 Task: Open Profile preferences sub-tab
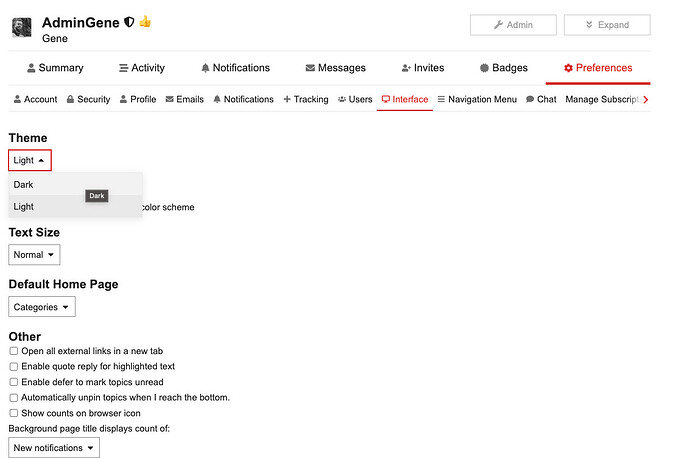[x=138, y=99]
